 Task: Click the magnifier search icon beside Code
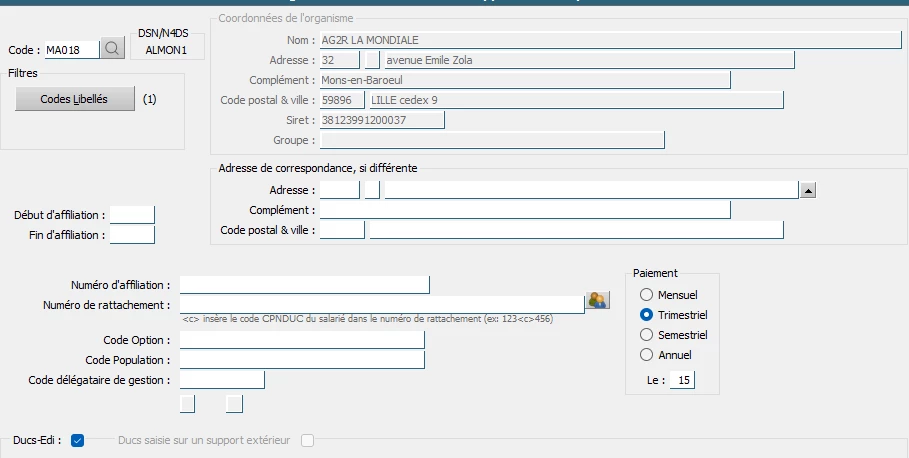(113, 49)
